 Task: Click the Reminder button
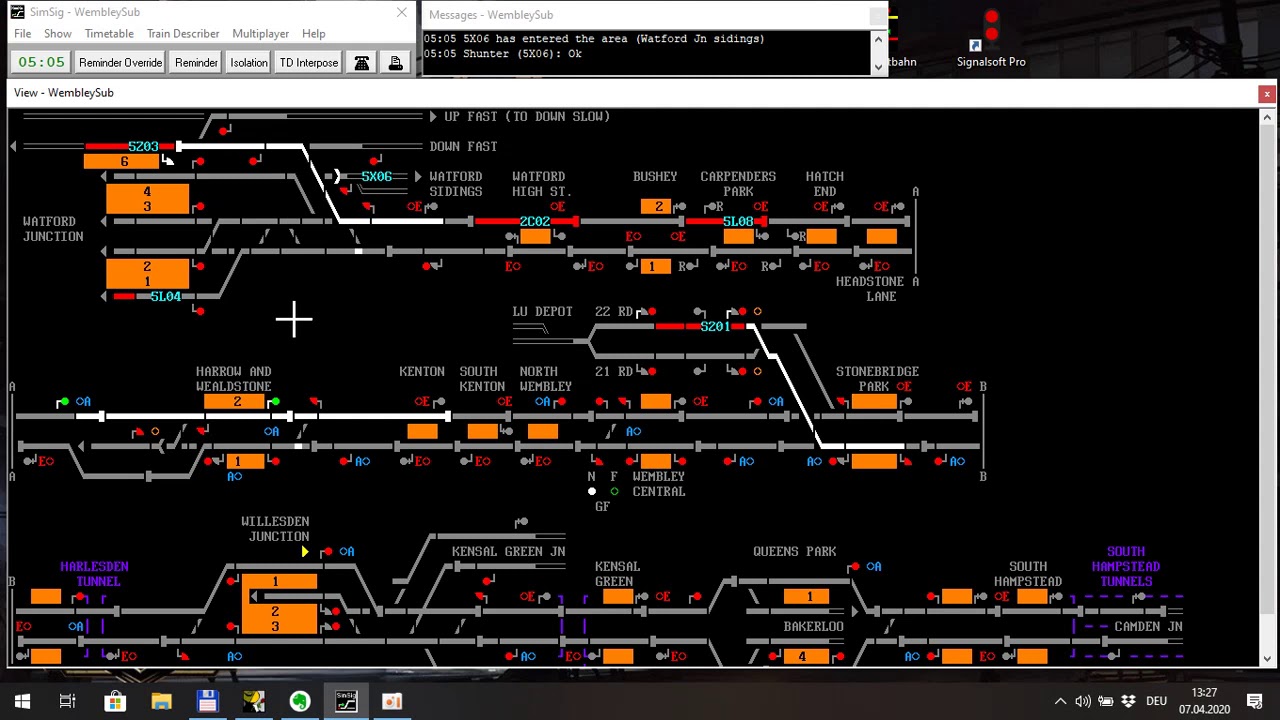pos(196,62)
